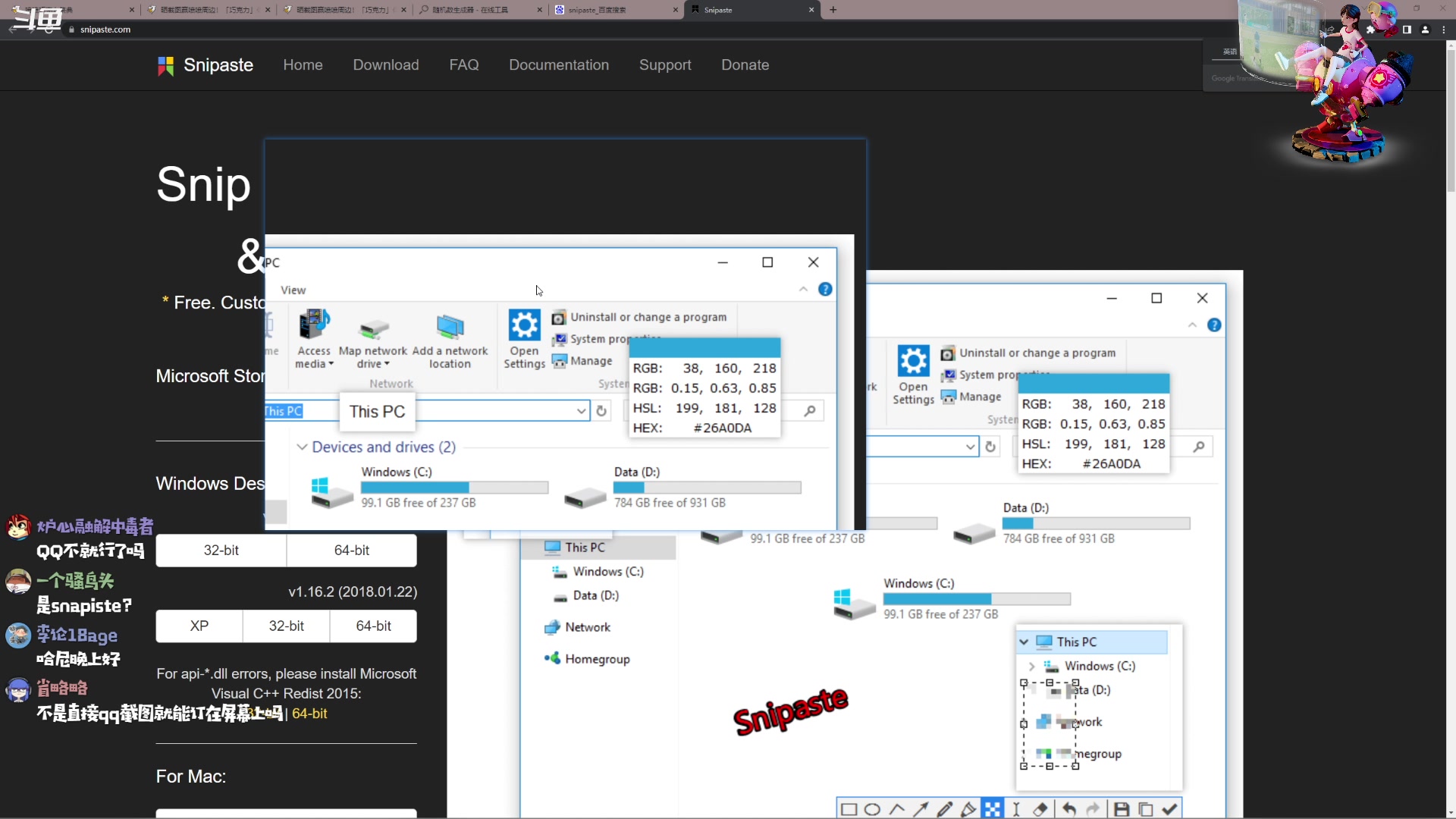Click the mosaic/pixelate tool icon

pyautogui.click(x=992, y=808)
